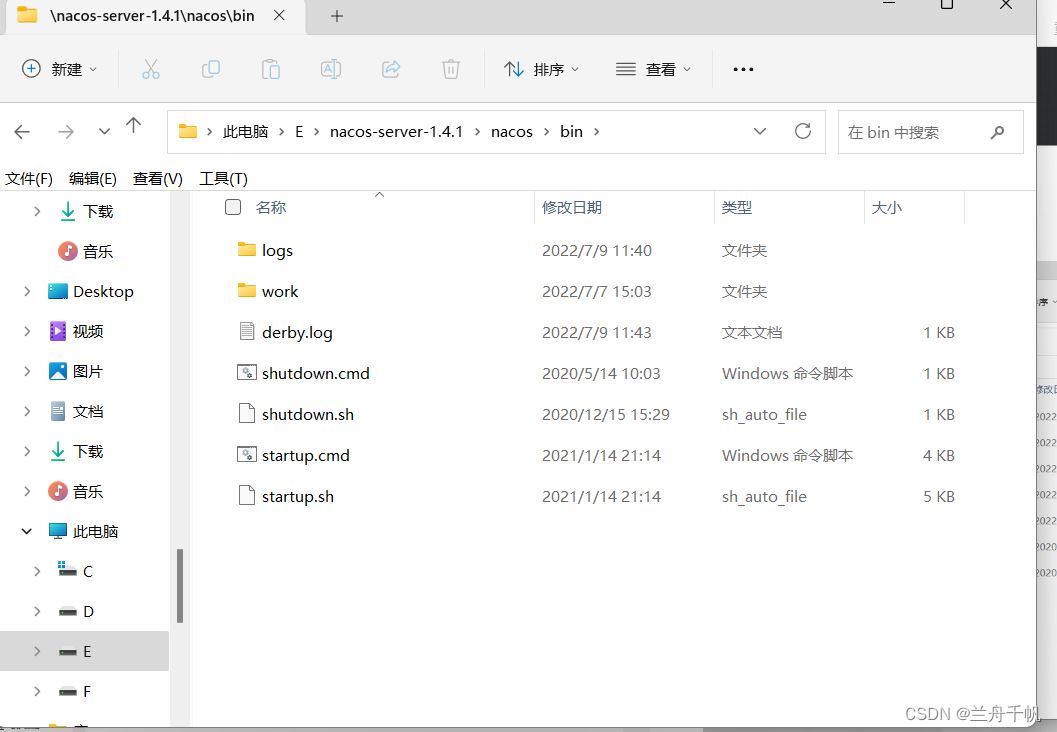The width and height of the screenshot is (1057, 732).
Task: Close the nacos\bin tab
Action: point(279,16)
